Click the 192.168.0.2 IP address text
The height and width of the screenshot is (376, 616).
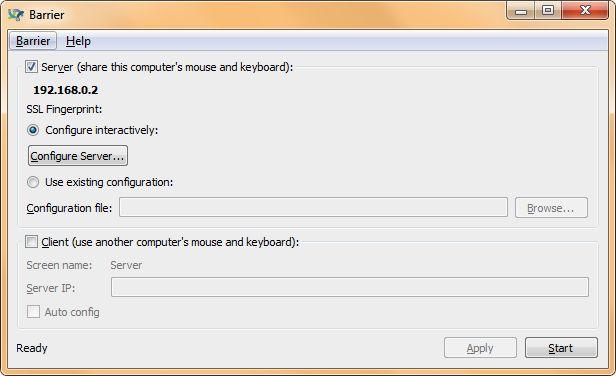pos(66,90)
